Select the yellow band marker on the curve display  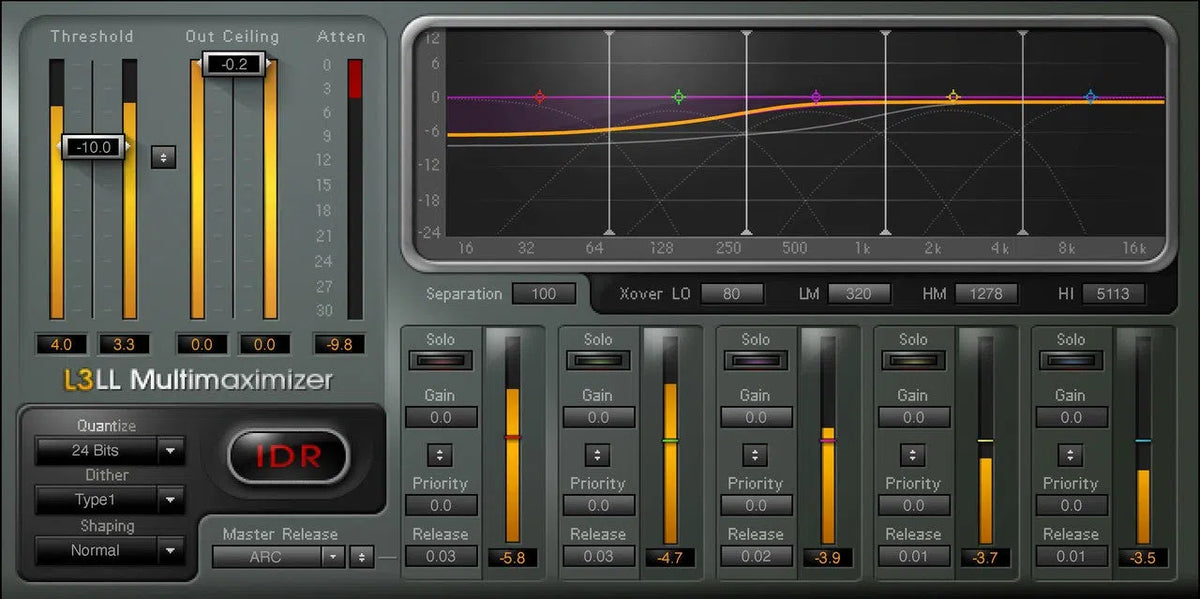coord(952,94)
